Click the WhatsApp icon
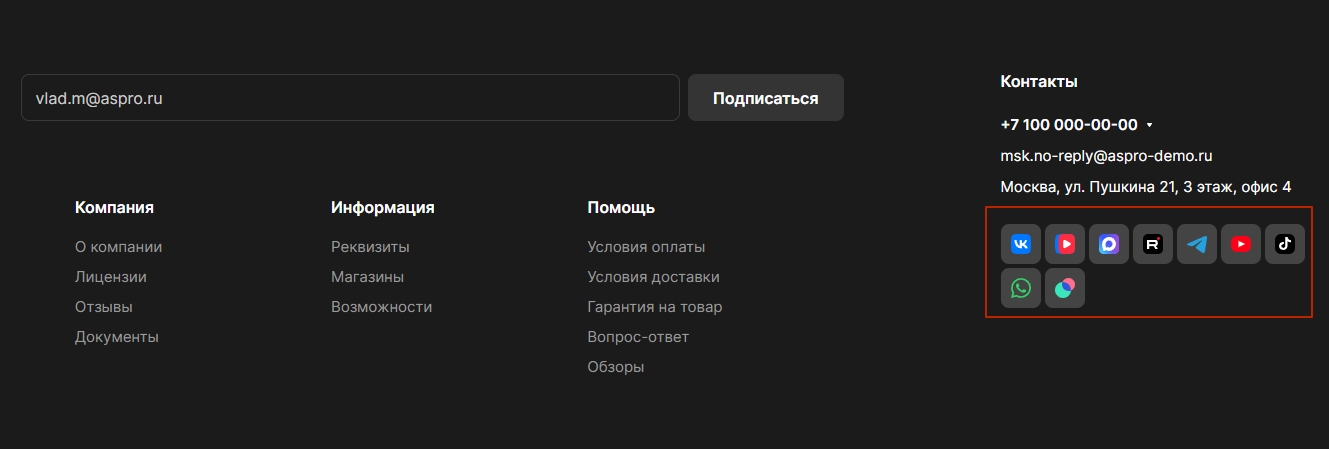Image resolution: width=1329 pixels, height=449 pixels. (1021, 288)
